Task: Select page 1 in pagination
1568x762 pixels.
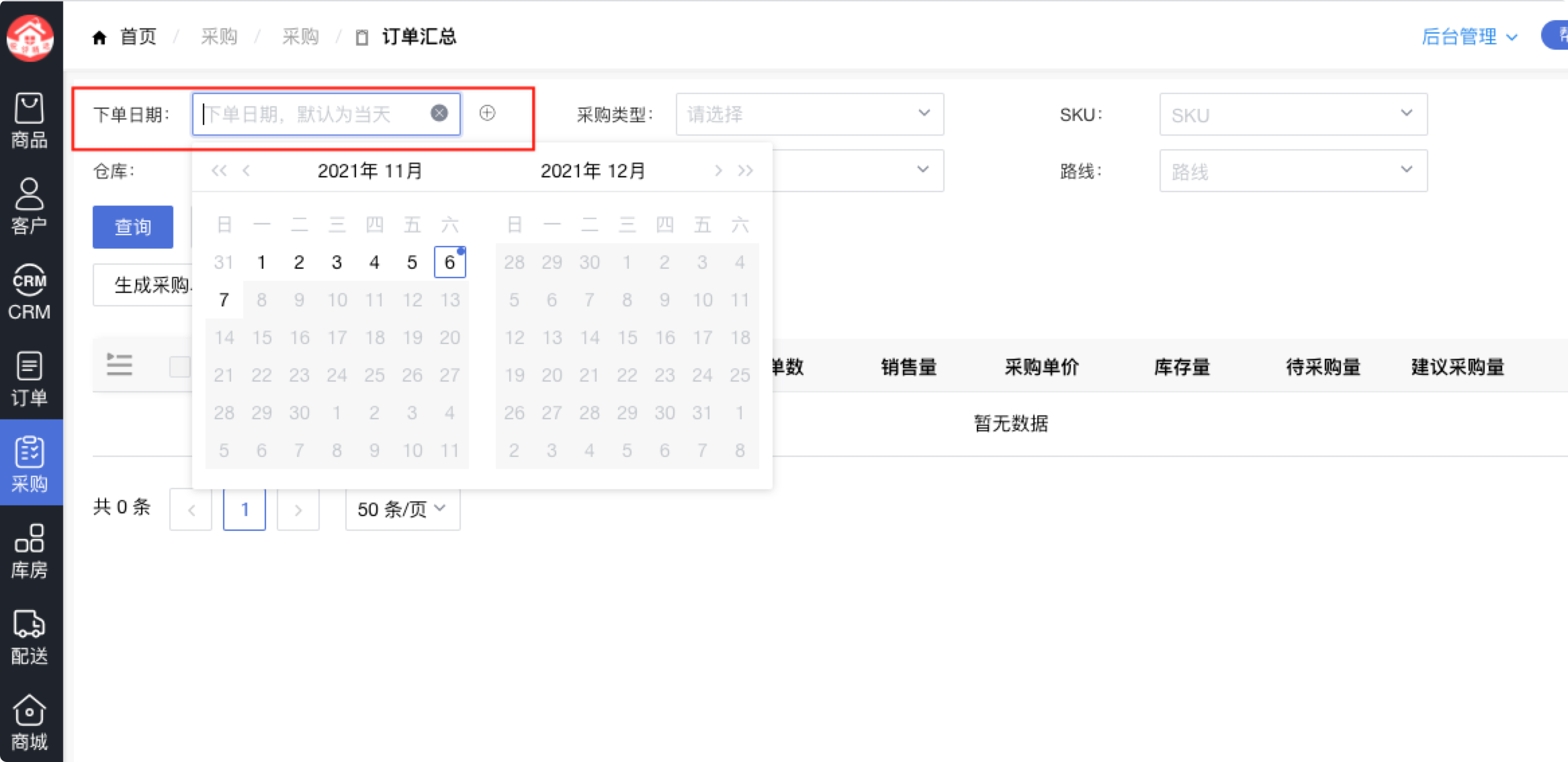Action: [245, 509]
